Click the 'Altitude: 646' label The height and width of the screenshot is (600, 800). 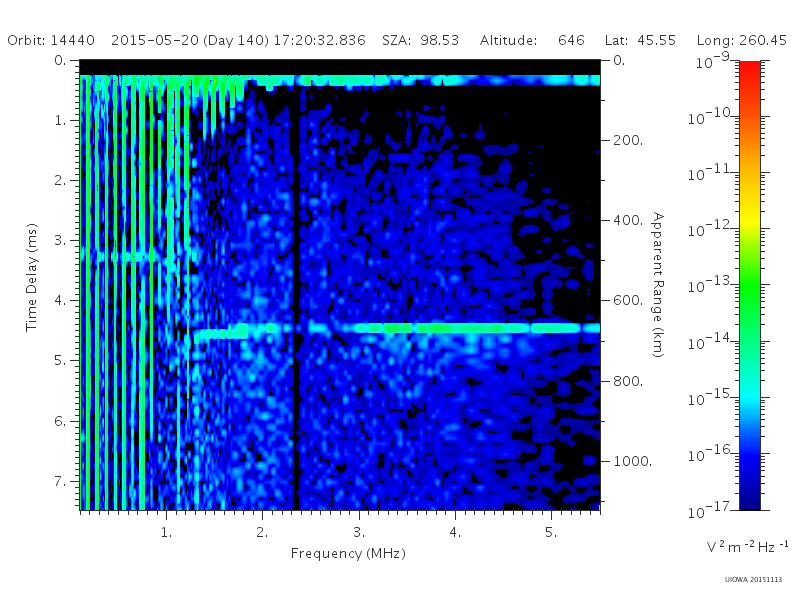(x=532, y=40)
